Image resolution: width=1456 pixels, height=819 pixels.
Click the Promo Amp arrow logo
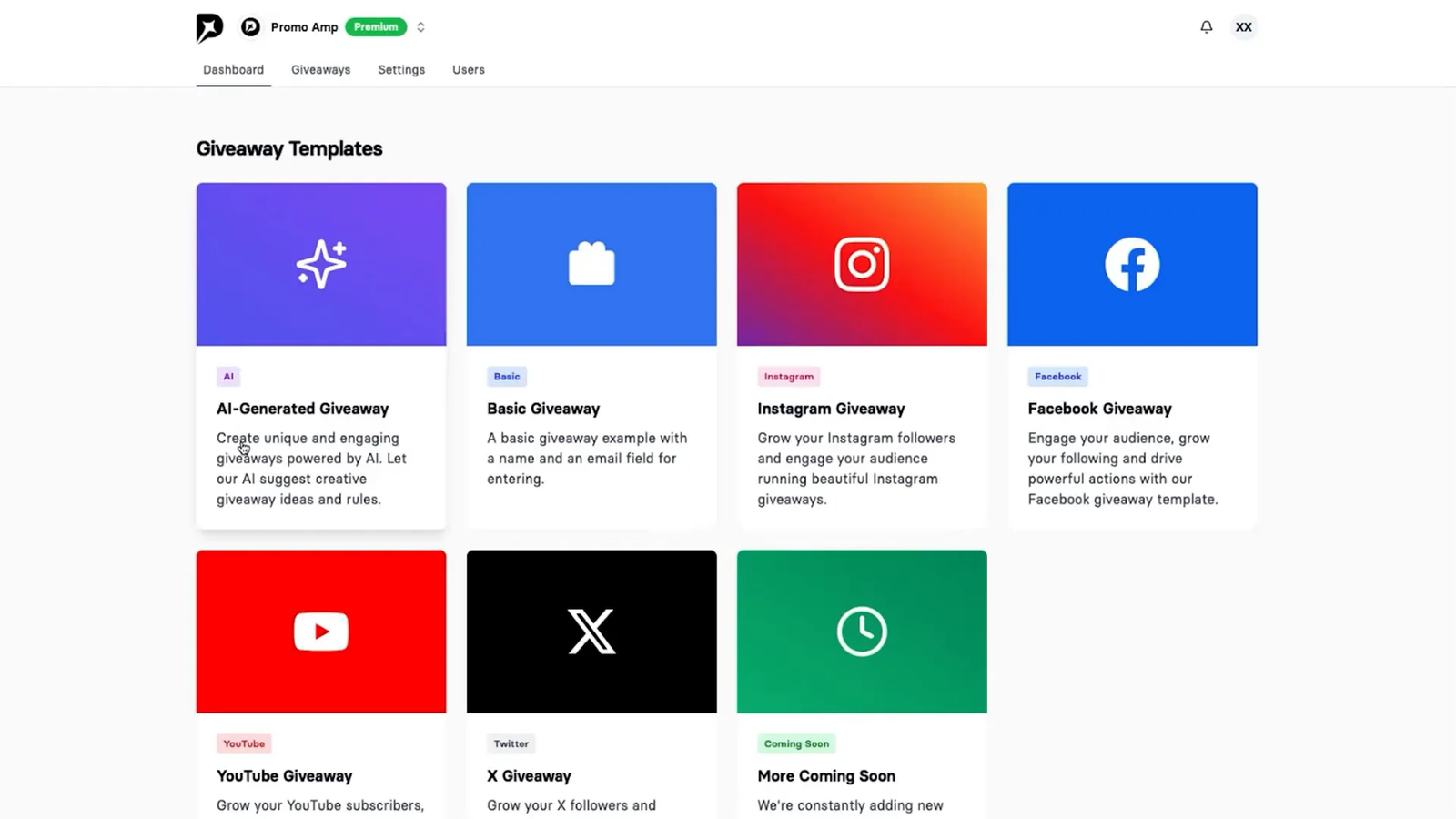pos(209,27)
